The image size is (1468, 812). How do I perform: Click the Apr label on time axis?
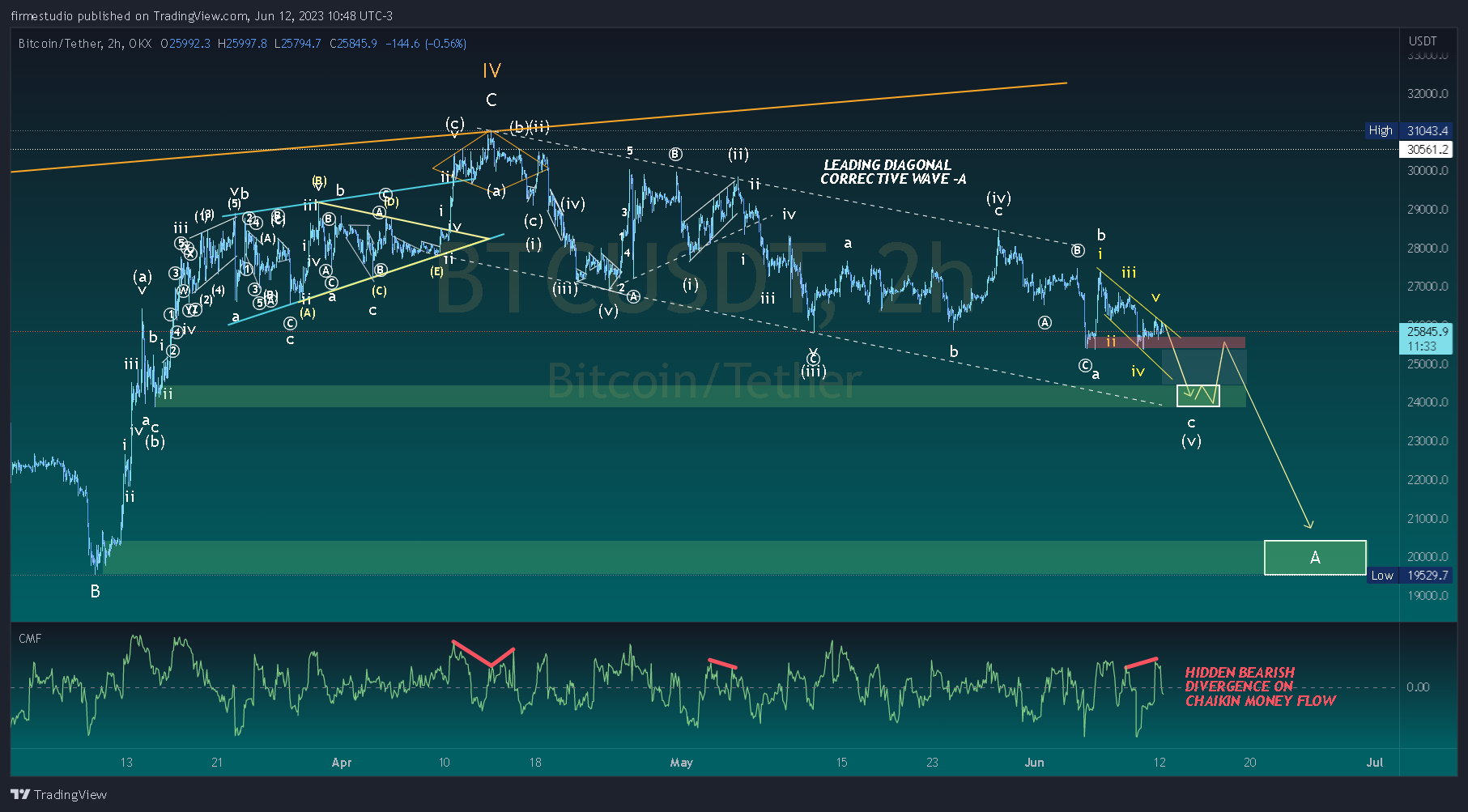tap(342, 763)
